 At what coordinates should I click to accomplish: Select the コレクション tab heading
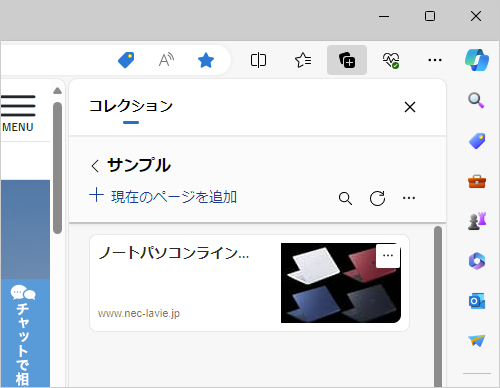pyautogui.click(x=131, y=106)
